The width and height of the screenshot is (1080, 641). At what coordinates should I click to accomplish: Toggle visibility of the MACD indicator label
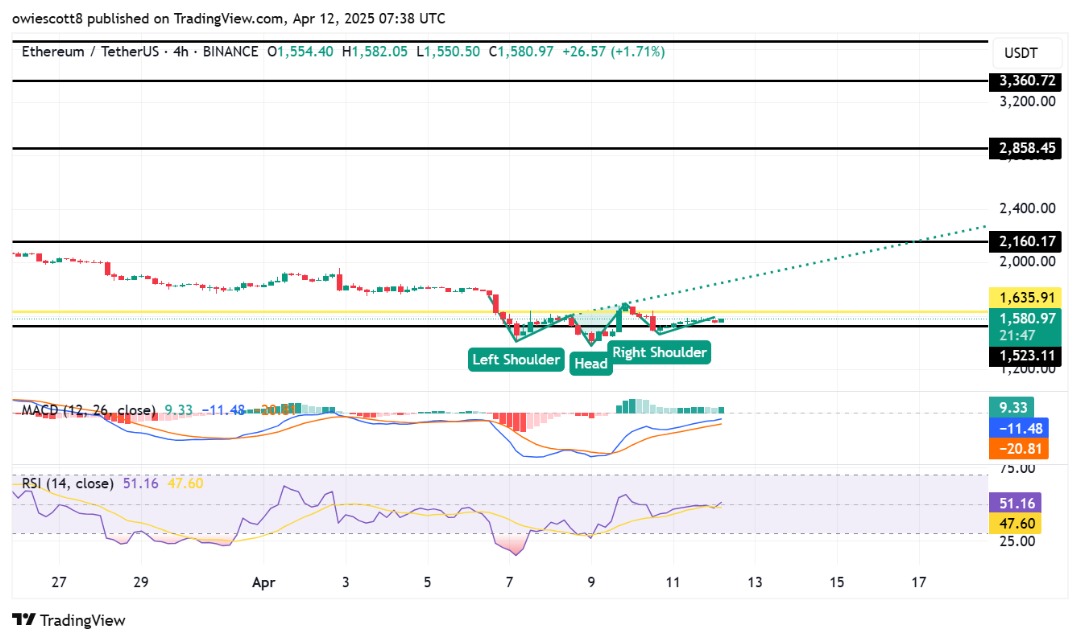click(87, 410)
